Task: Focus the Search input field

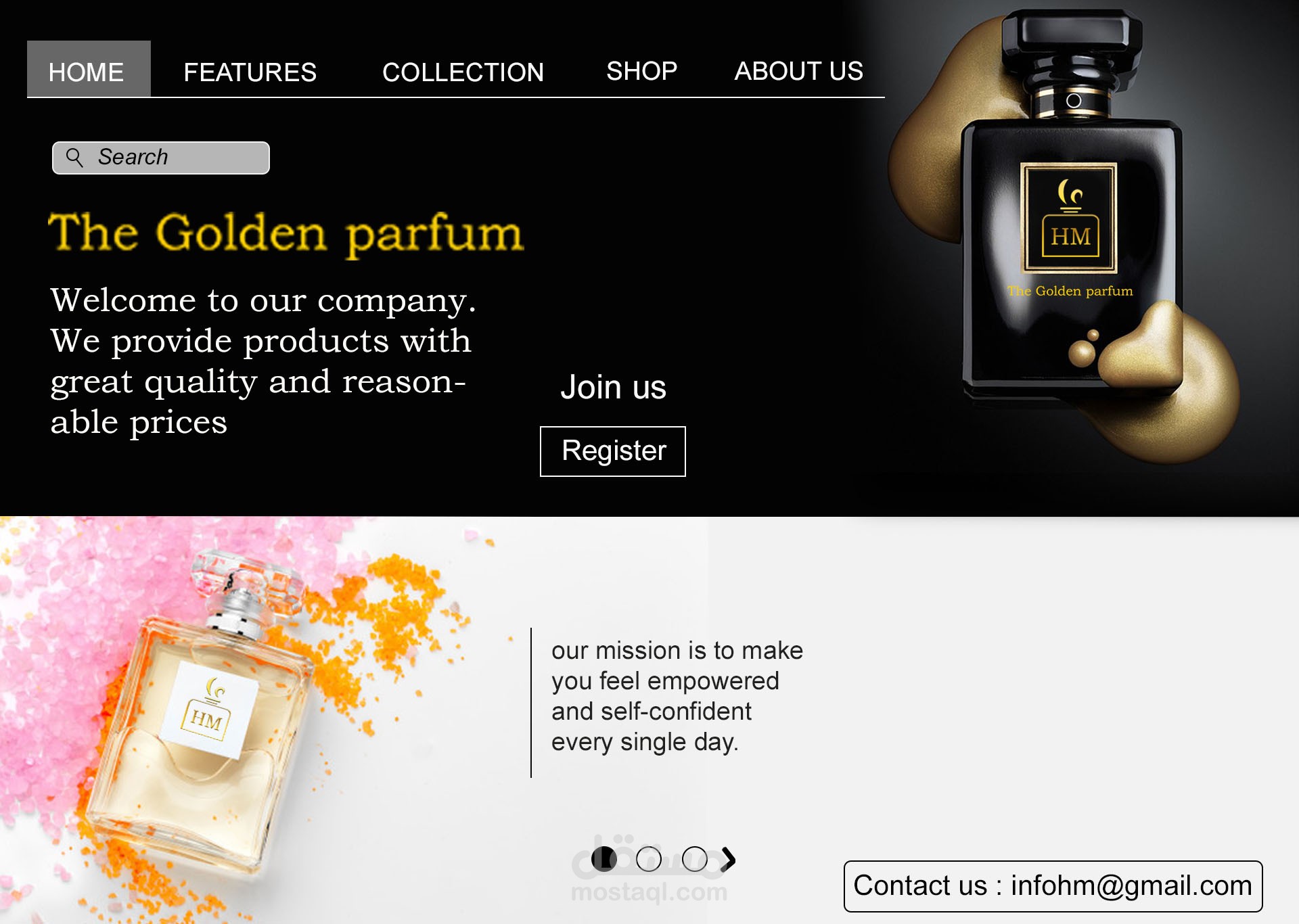Action: click(161, 158)
